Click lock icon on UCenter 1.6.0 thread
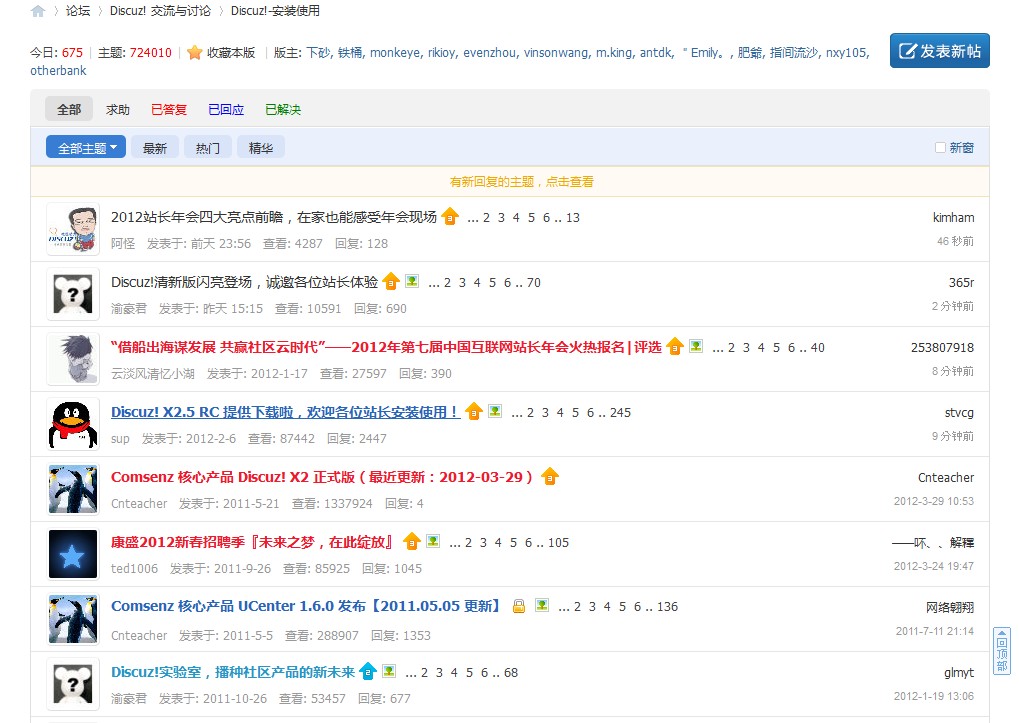Viewport: 1019px width, 723px height. [x=519, y=606]
